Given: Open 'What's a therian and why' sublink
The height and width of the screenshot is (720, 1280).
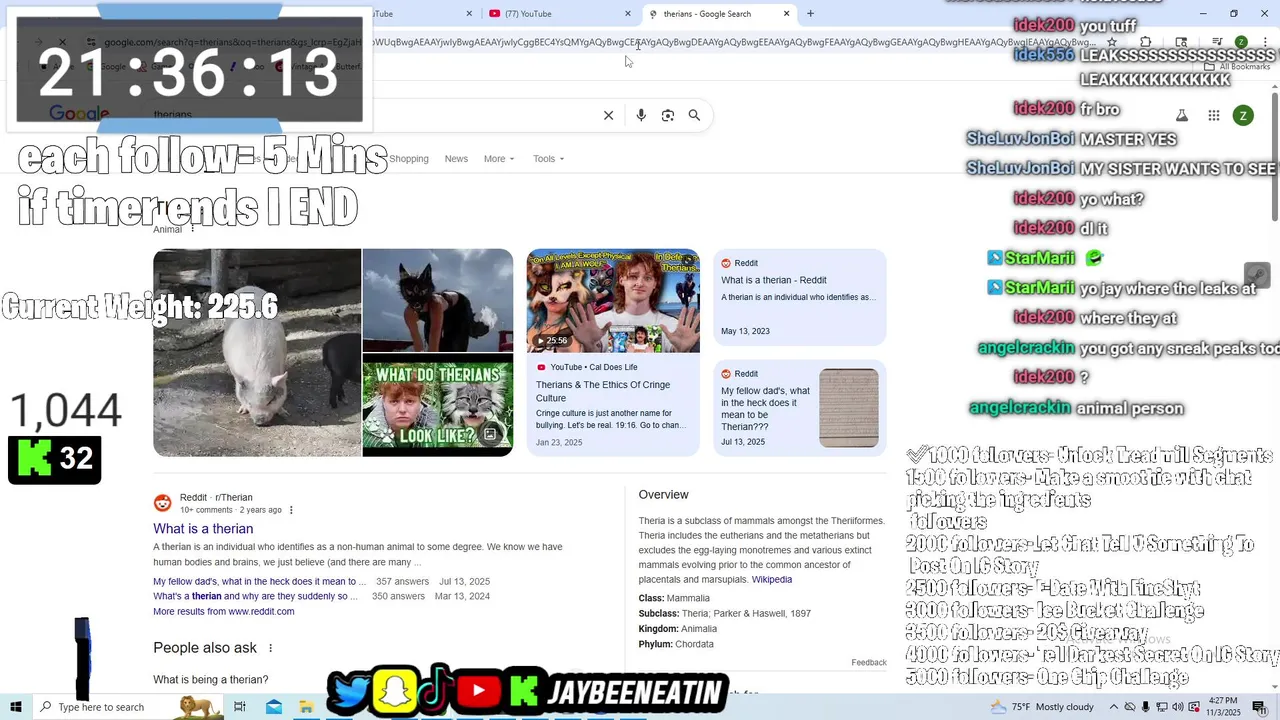Looking at the screenshot, I should (x=255, y=596).
